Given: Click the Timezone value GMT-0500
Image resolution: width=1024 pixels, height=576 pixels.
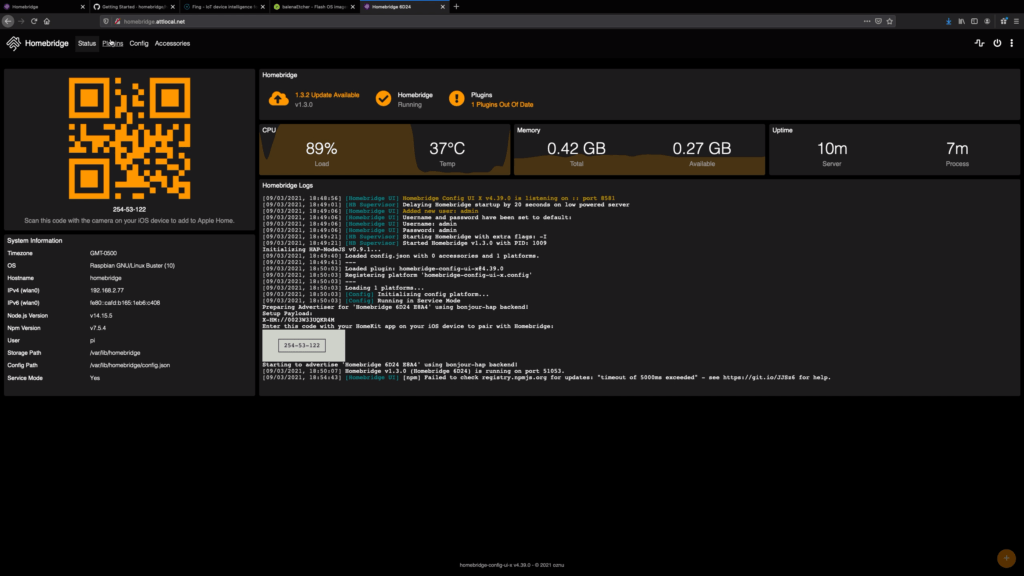Looking at the screenshot, I should pyautogui.click(x=103, y=253).
